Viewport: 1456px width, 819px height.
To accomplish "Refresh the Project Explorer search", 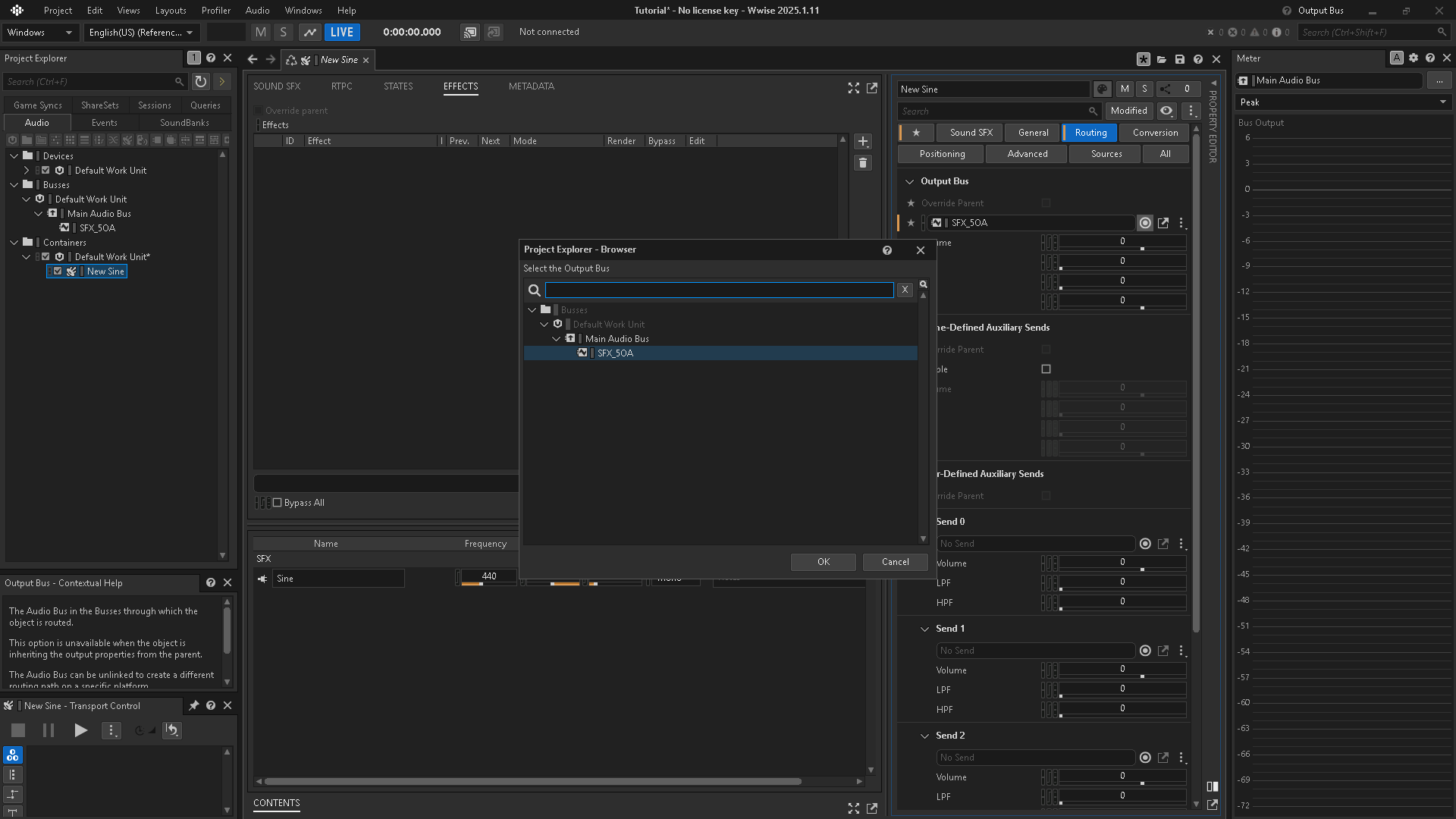I will 201,81.
